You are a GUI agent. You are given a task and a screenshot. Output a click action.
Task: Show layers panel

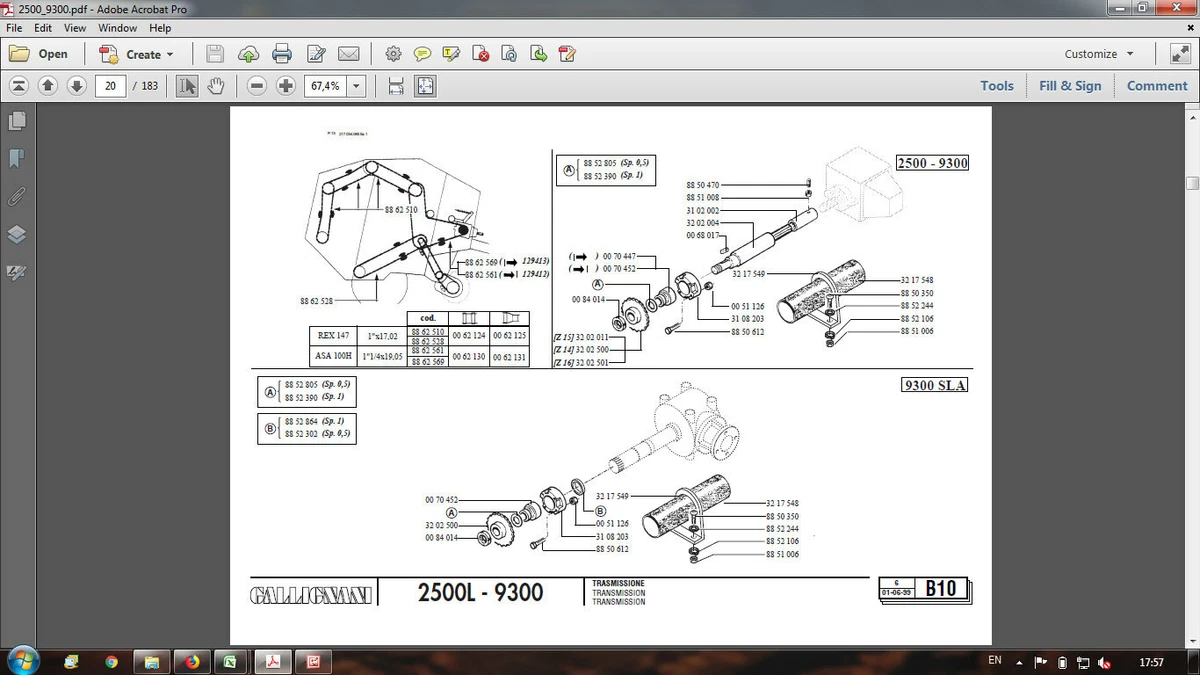coord(16,234)
